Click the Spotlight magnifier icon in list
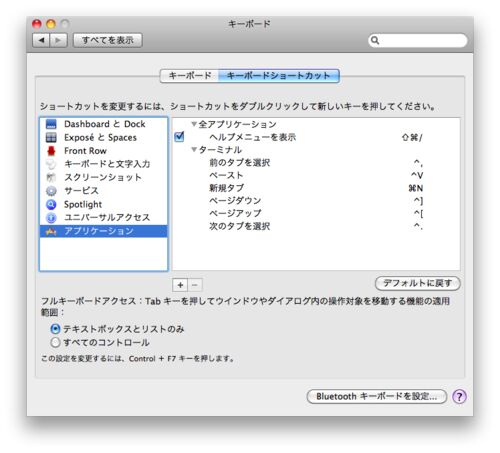The height and width of the screenshot is (453, 500). (51, 204)
